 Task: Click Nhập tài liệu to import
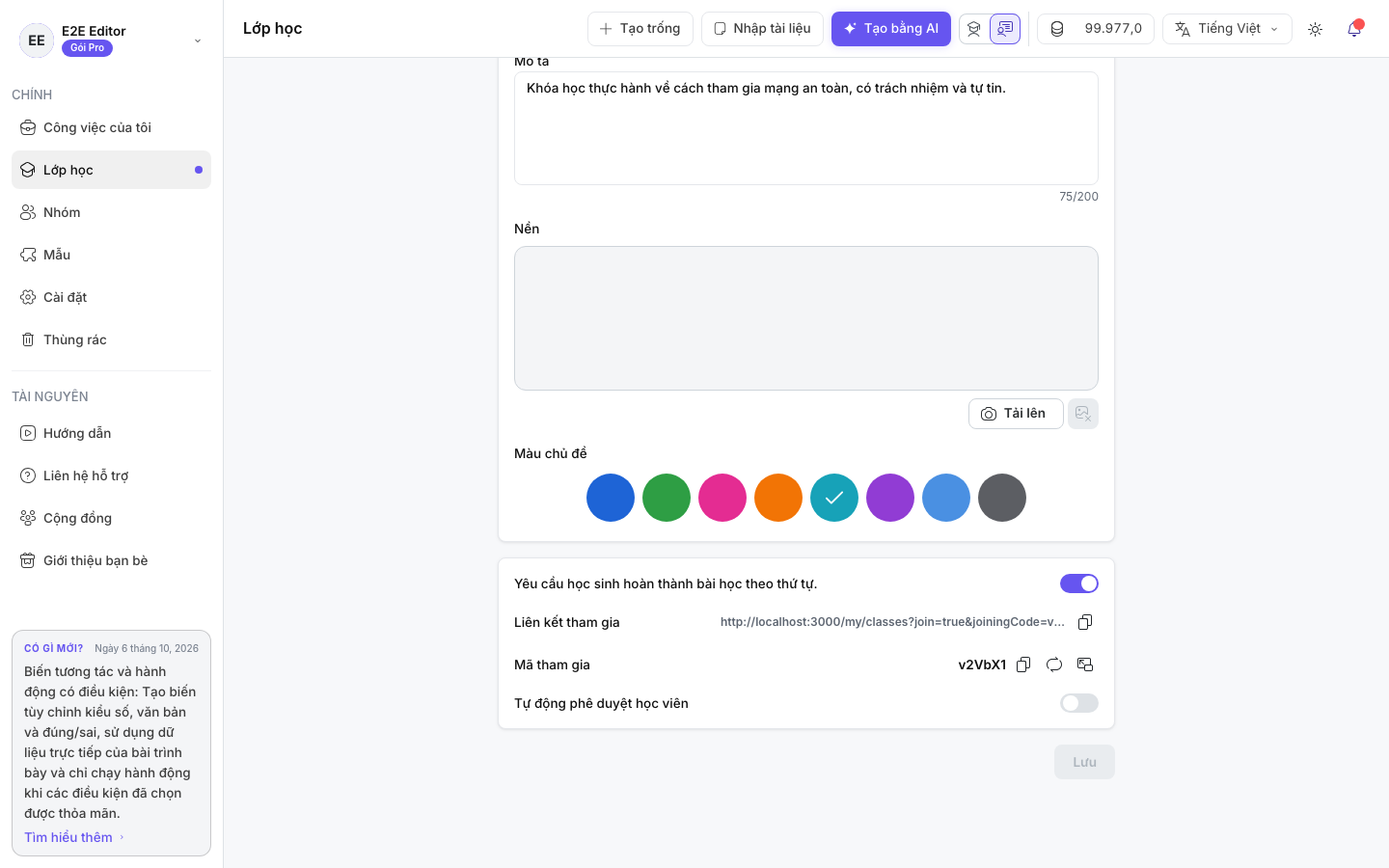point(762,29)
